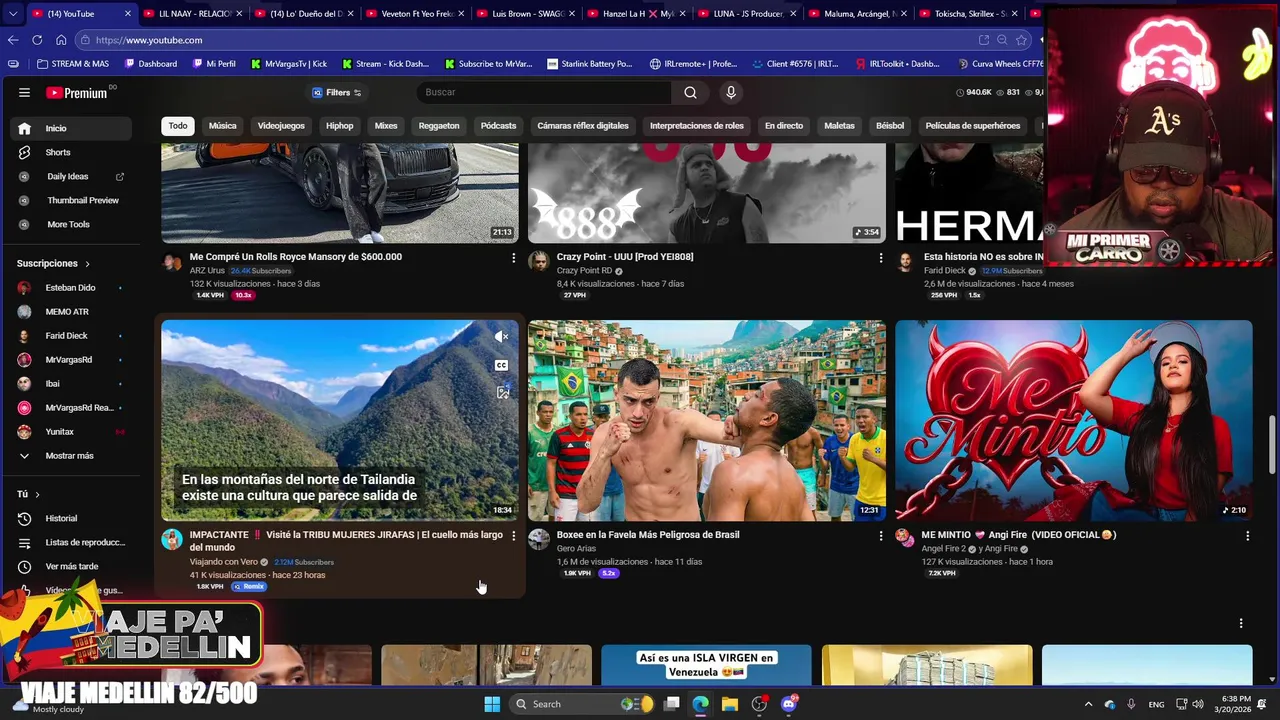
Task: Unmute the Tailandia preview video
Action: click(x=502, y=337)
